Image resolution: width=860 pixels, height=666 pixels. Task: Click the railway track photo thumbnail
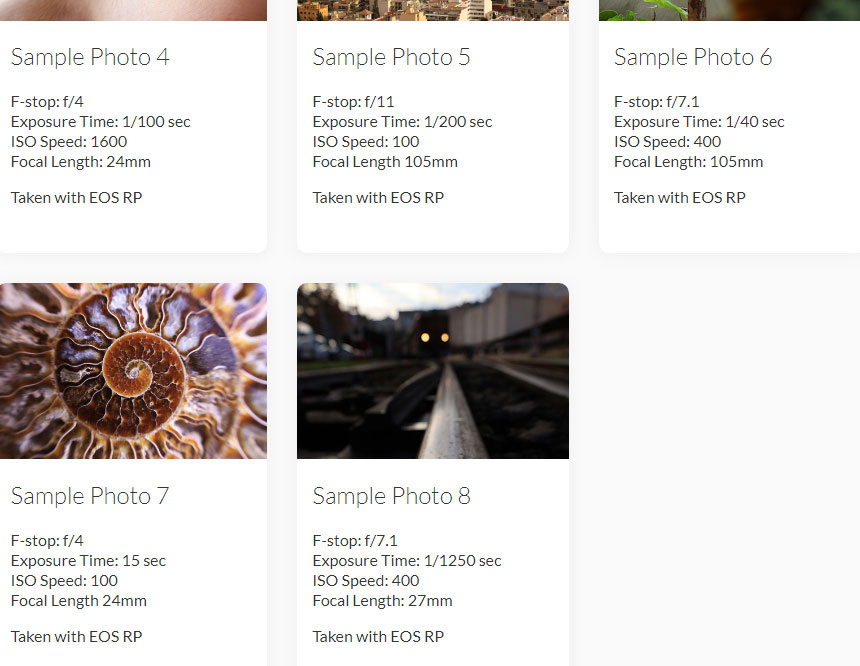(x=432, y=370)
